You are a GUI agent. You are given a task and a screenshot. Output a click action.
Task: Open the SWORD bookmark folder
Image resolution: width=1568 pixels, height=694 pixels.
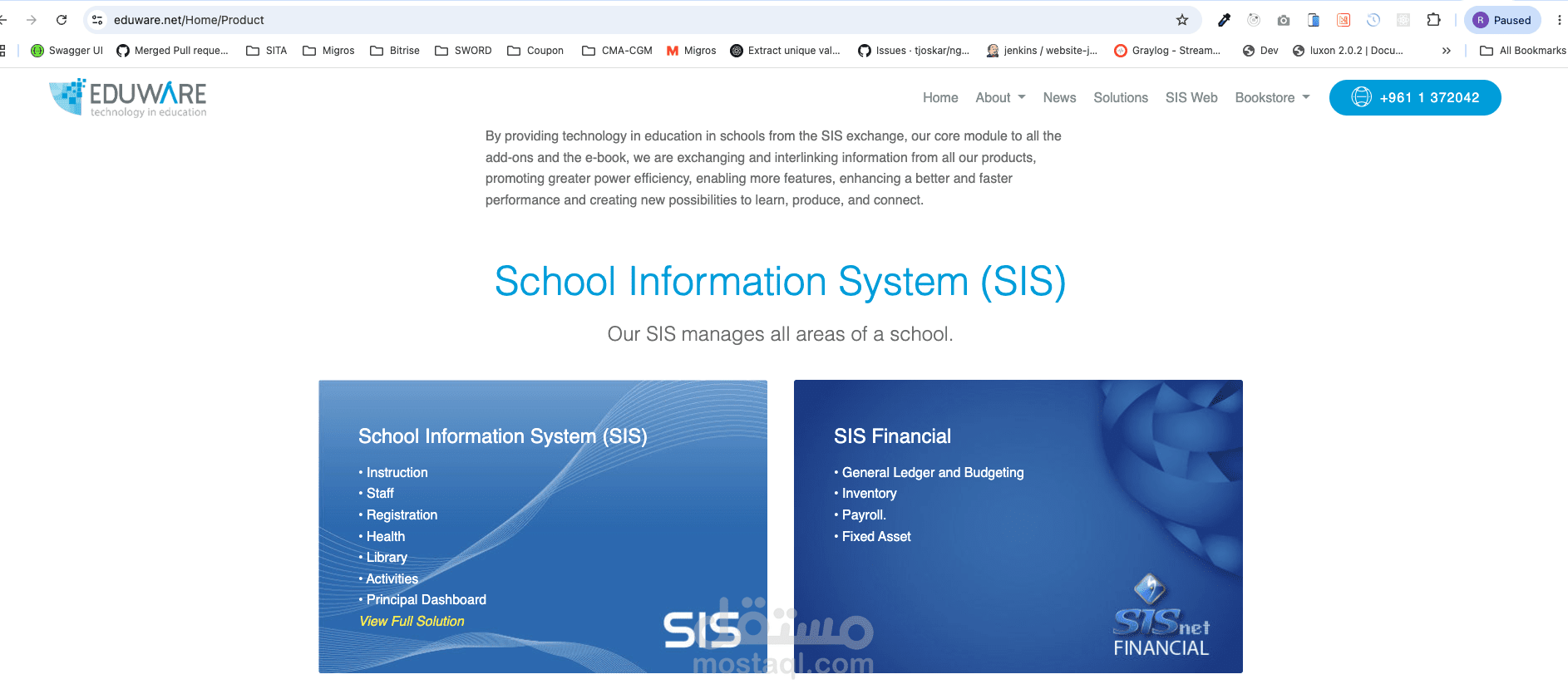pyautogui.click(x=463, y=51)
